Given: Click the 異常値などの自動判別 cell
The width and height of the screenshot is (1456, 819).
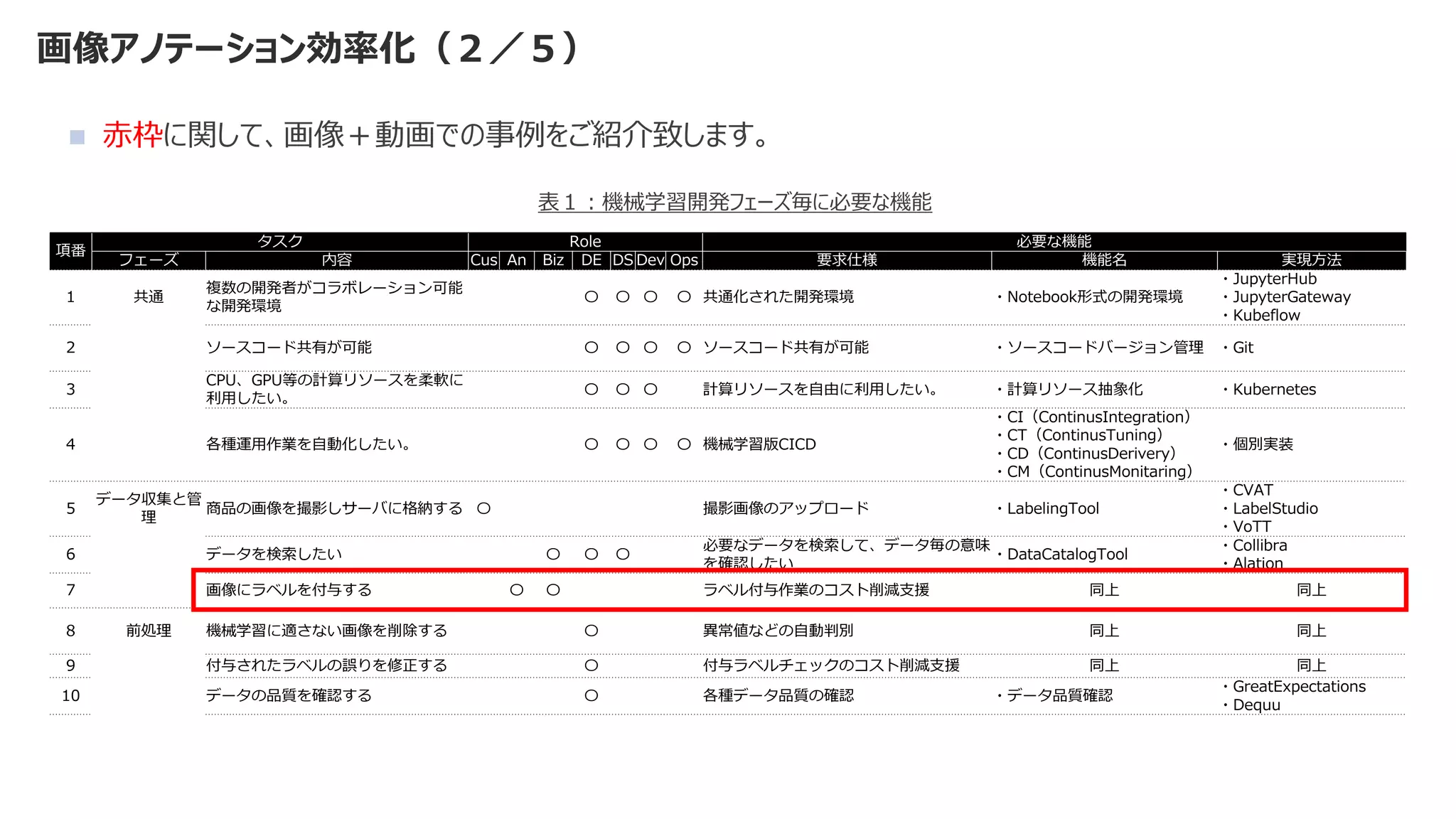Looking at the screenshot, I should coord(778,631).
